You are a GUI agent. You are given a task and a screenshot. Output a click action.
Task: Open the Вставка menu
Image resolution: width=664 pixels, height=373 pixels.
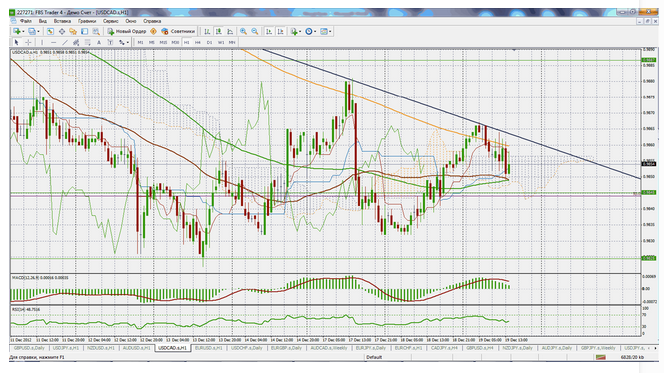point(62,21)
